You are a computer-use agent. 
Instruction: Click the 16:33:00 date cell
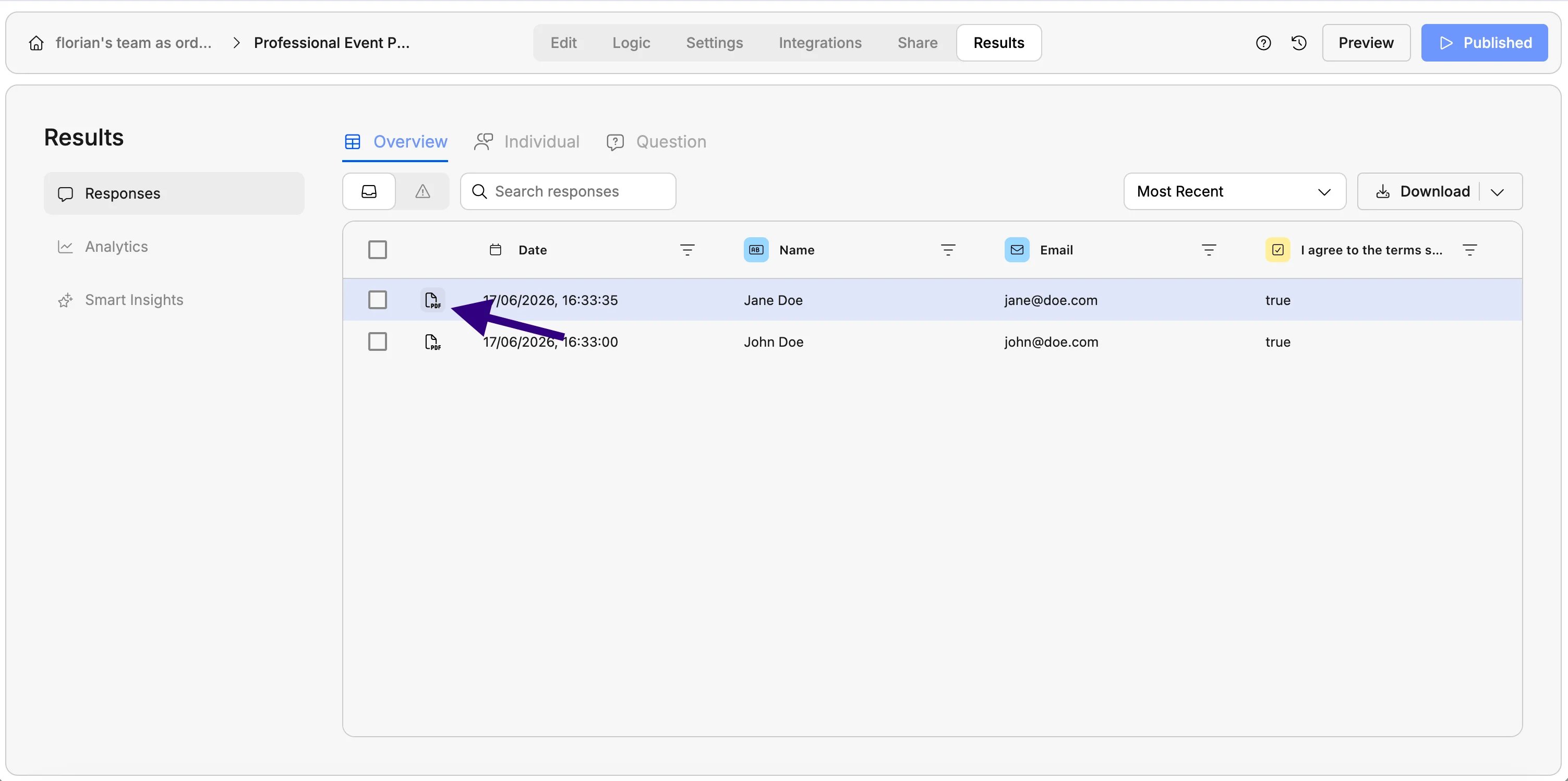pos(550,342)
